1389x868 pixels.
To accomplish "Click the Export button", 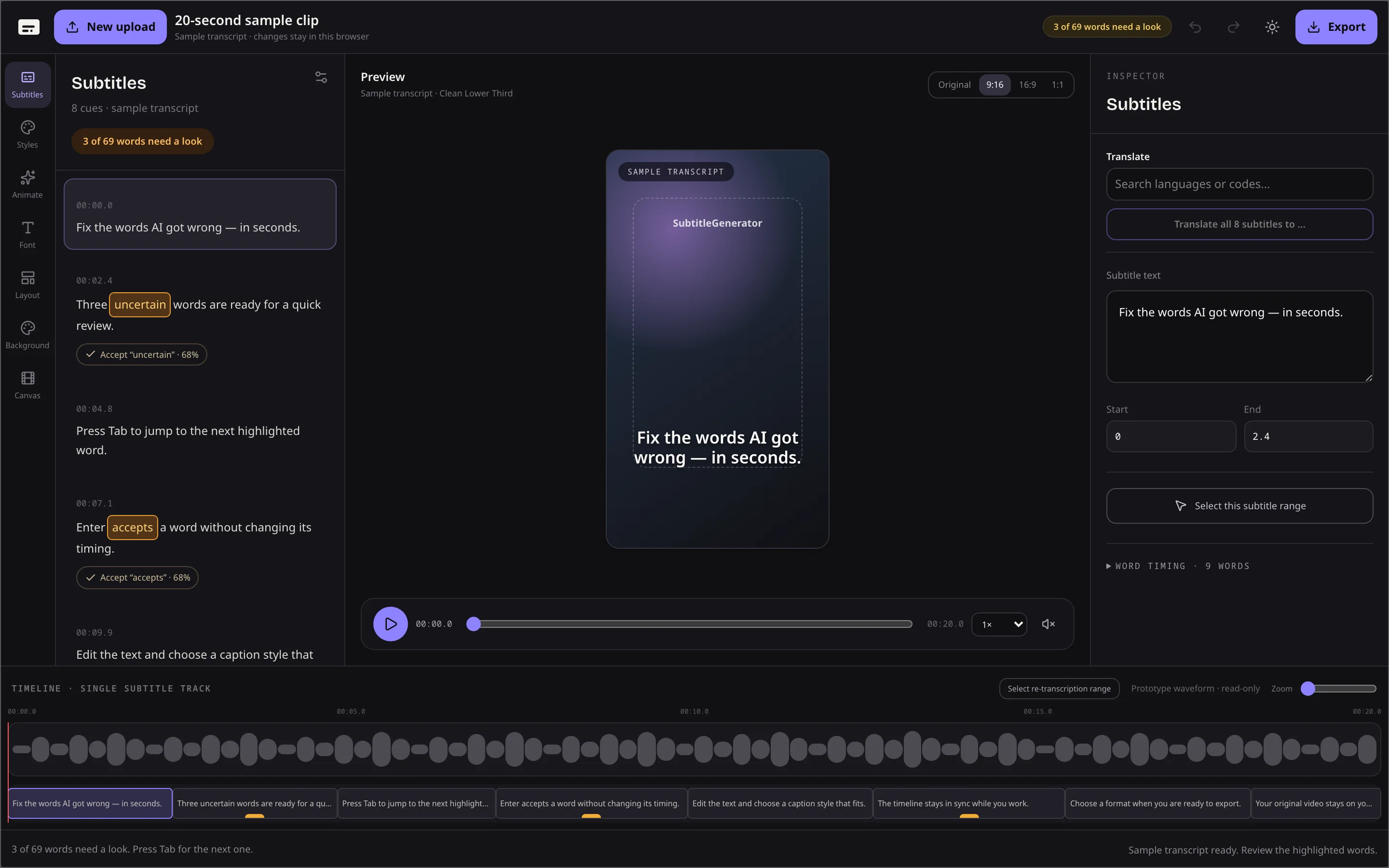I will tap(1335, 27).
